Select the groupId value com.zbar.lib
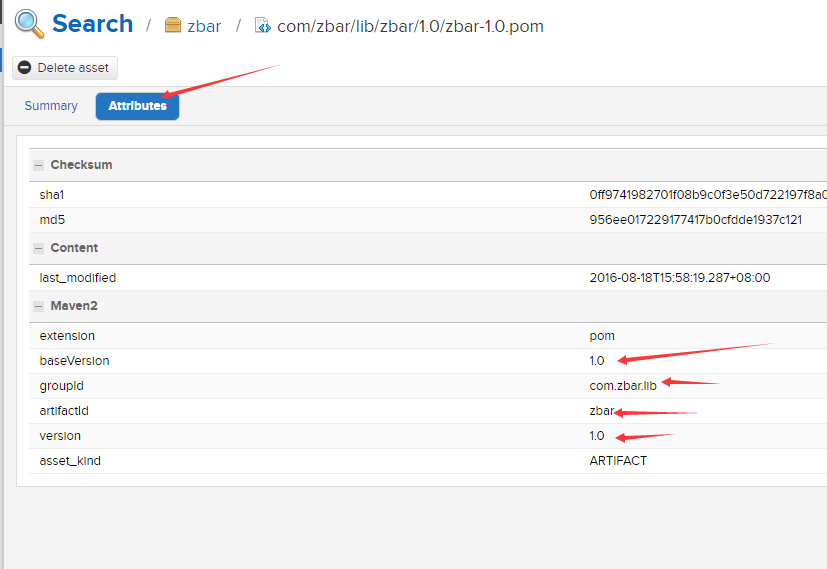The height and width of the screenshot is (569, 827). [623, 386]
